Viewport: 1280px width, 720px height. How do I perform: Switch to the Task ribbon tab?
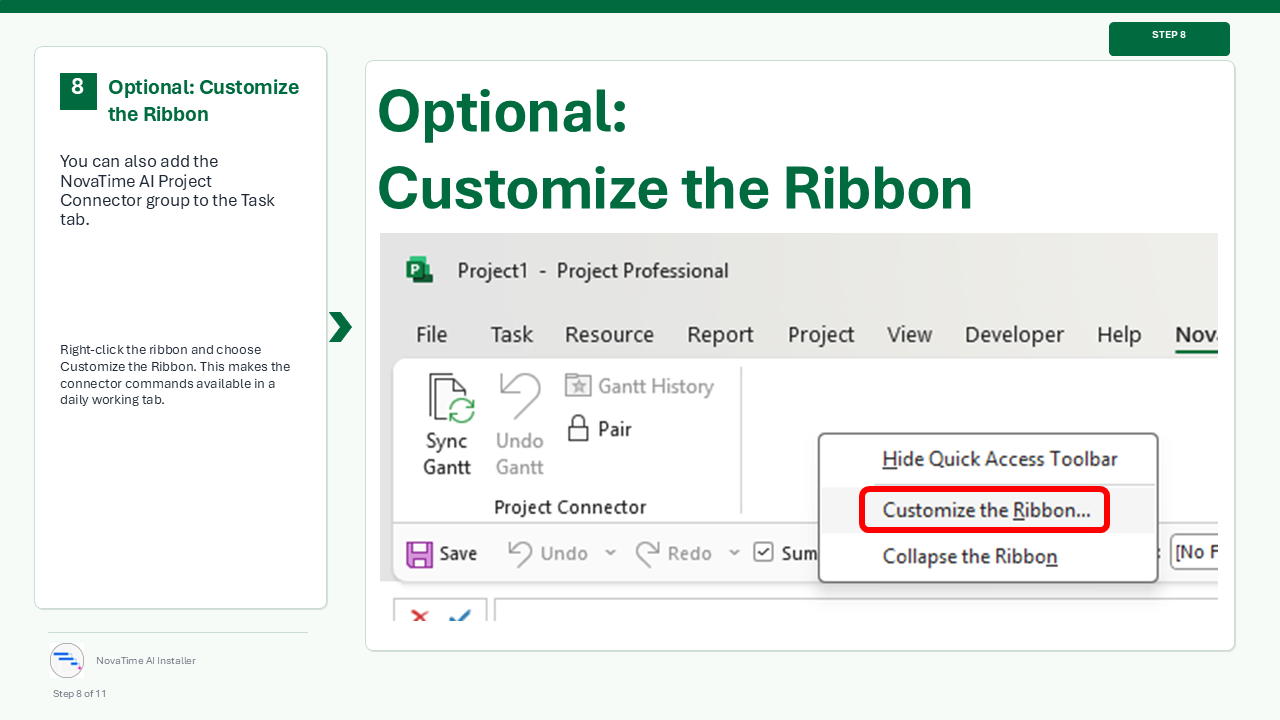click(x=512, y=335)
